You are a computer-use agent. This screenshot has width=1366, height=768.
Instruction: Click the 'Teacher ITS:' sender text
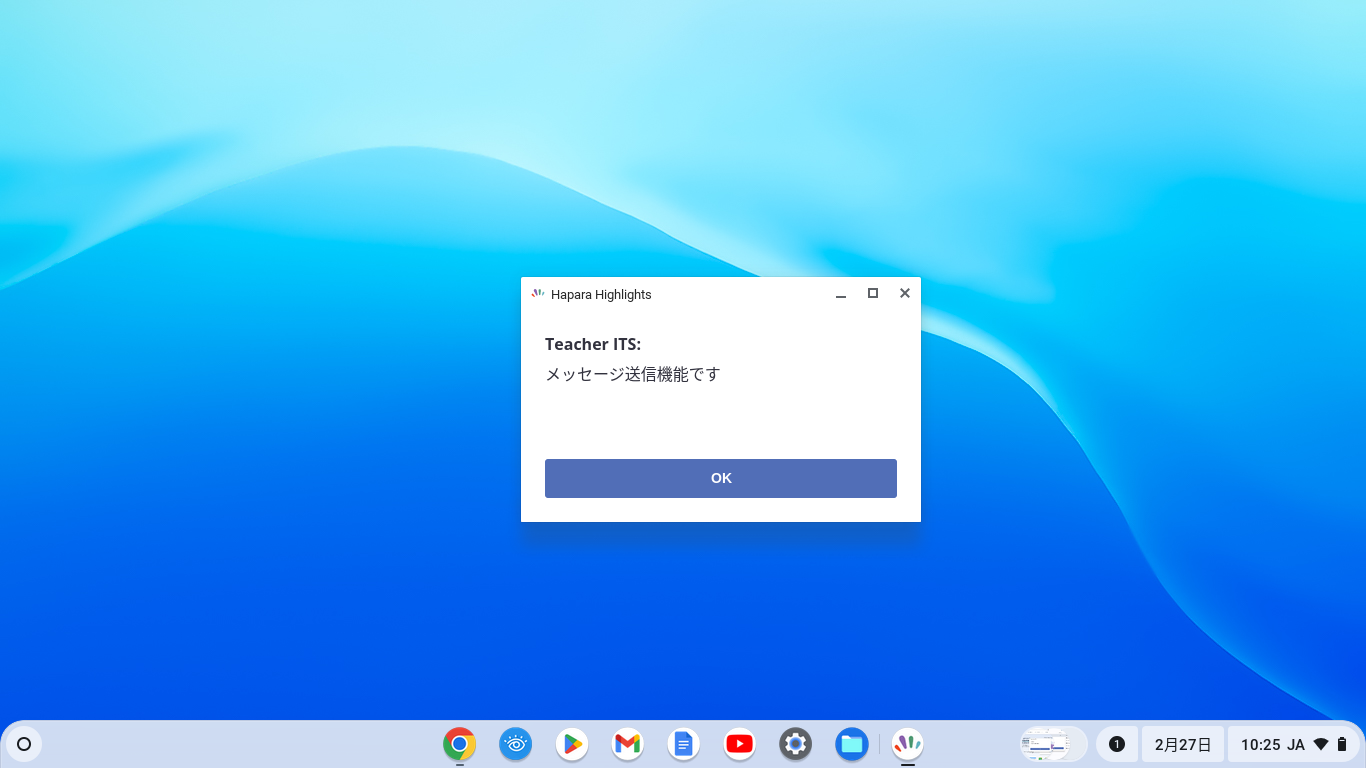tap(593, 344)
